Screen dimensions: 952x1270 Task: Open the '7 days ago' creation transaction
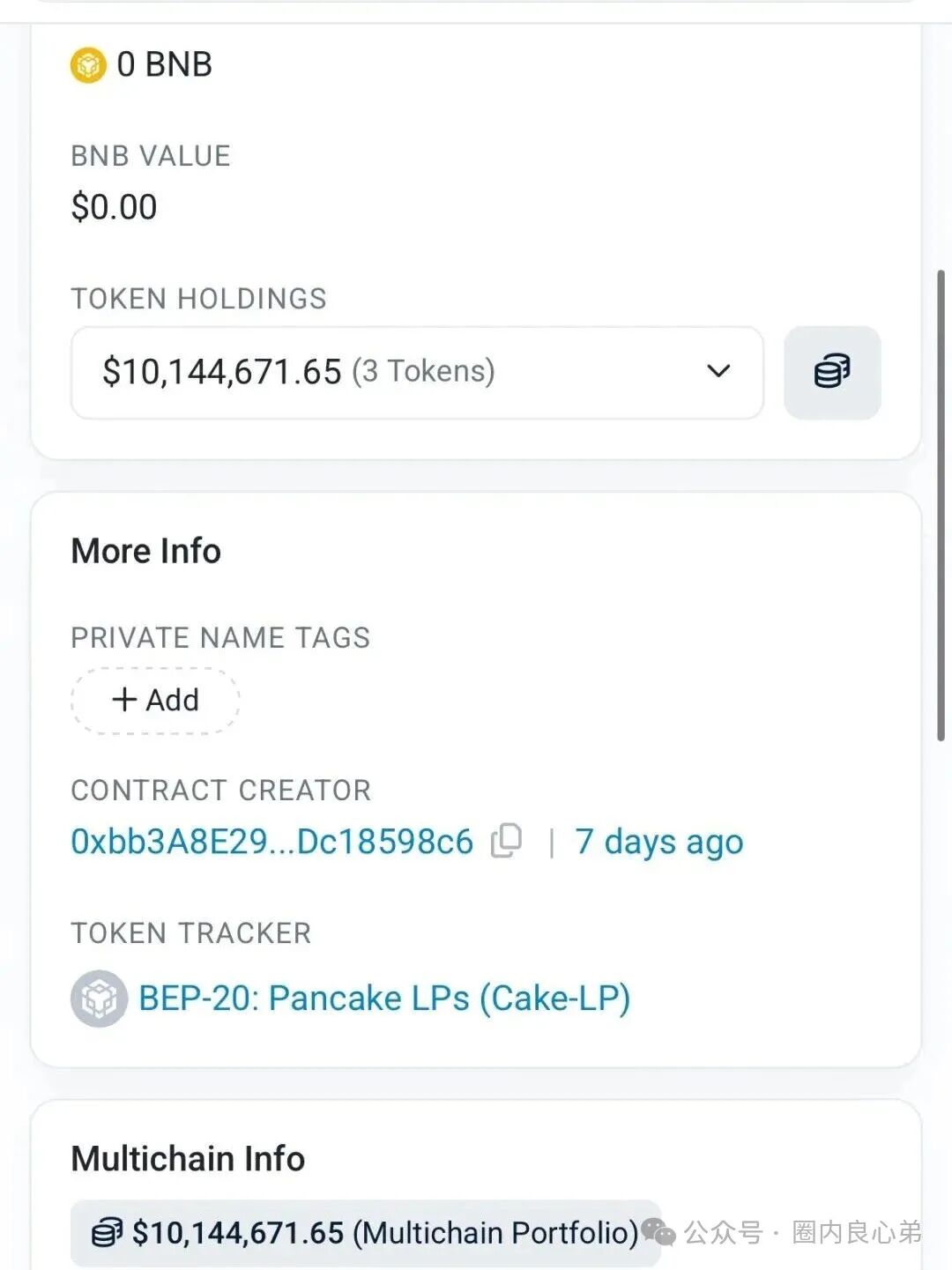[658, 842]
